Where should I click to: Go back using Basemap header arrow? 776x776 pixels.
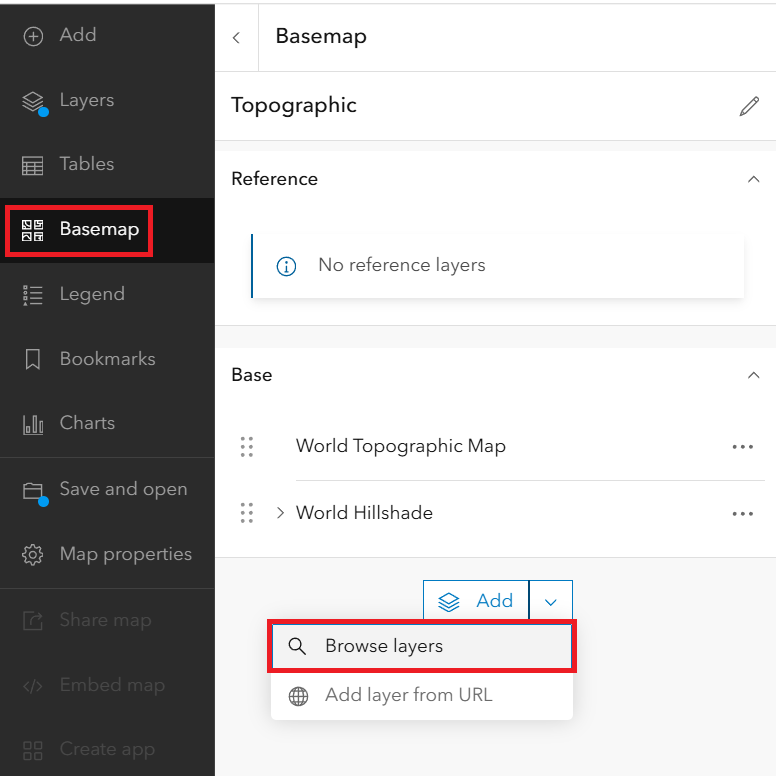[236, 38]
